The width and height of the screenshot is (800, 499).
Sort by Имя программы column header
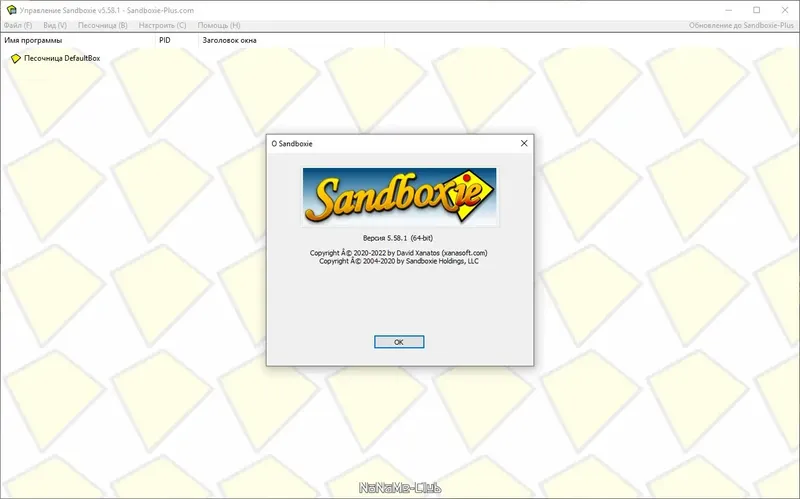click(x=78, y=40)
